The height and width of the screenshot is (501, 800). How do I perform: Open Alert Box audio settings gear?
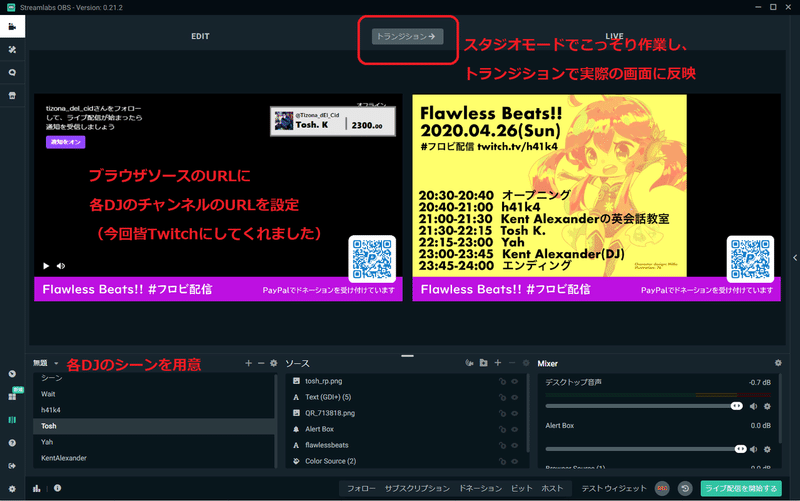767,449
